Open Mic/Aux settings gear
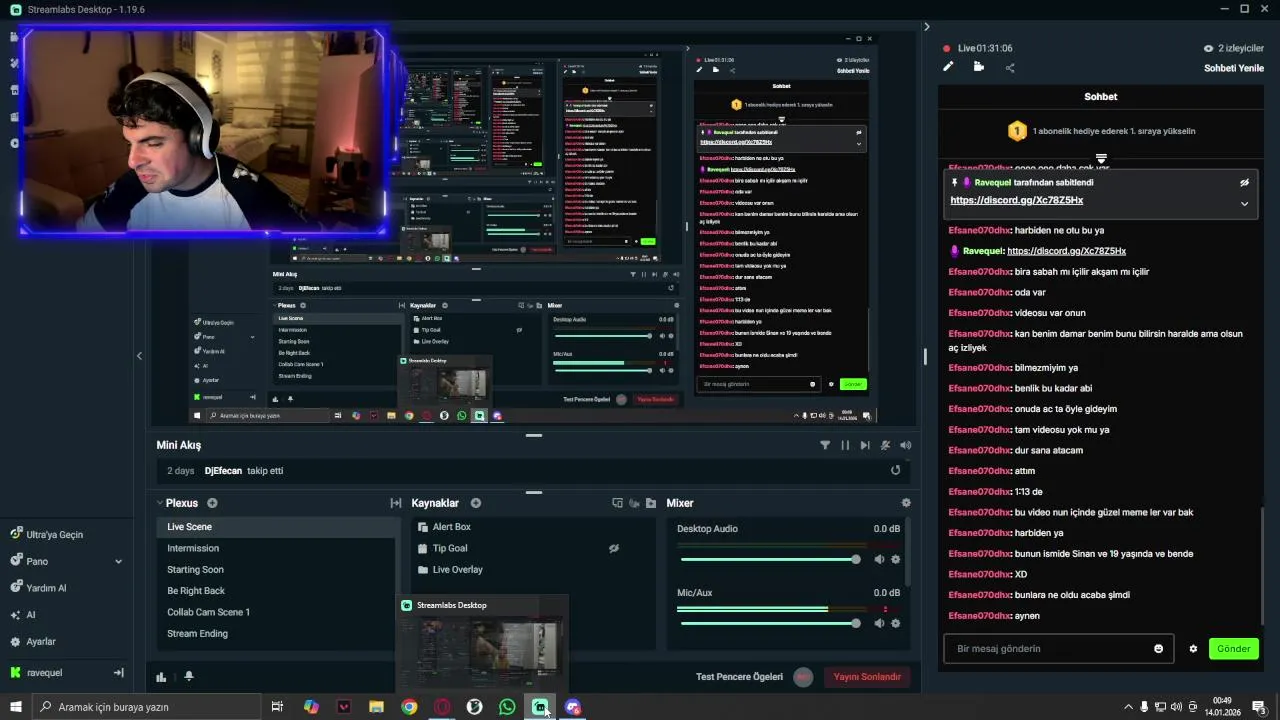The image size is (1280, 720). [896, 623]
